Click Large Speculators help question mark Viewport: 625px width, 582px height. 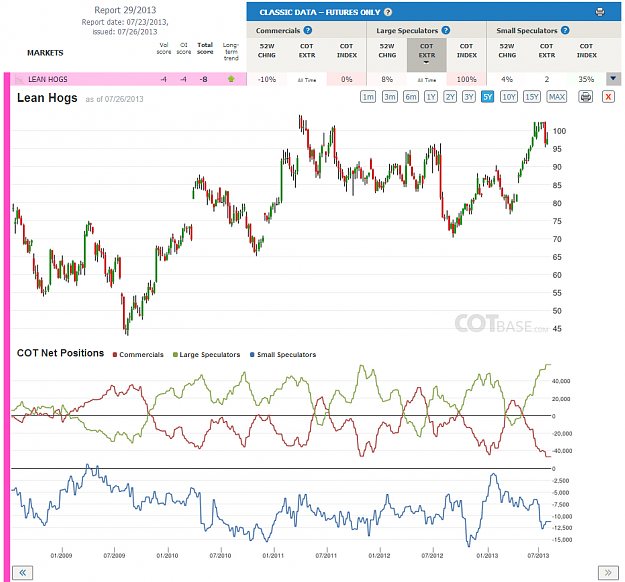(x=446, y=30)
